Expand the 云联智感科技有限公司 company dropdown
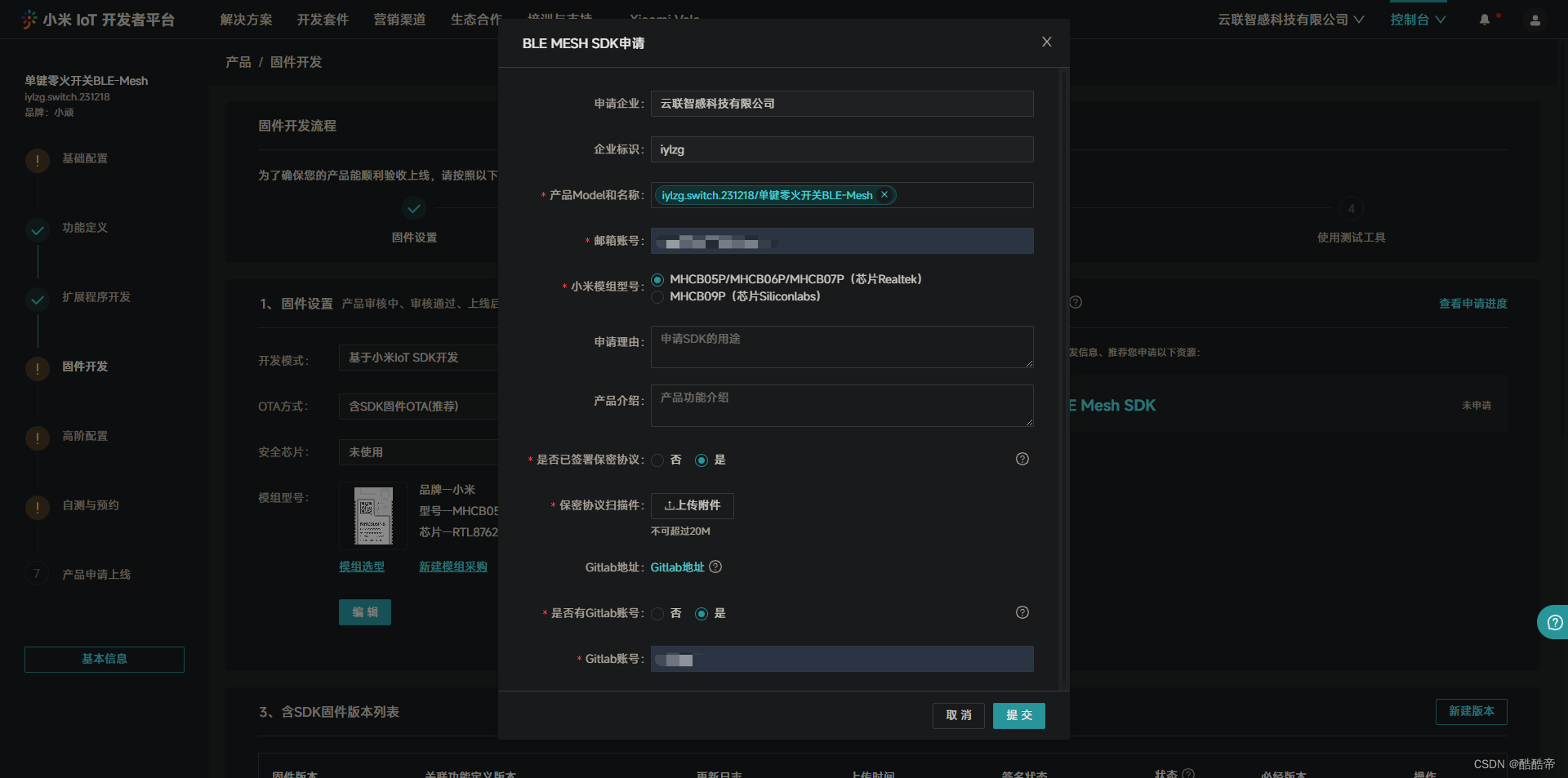The height and width of the screenshot is (778, 1568). pyautogui.click(x=1290, y=20)
